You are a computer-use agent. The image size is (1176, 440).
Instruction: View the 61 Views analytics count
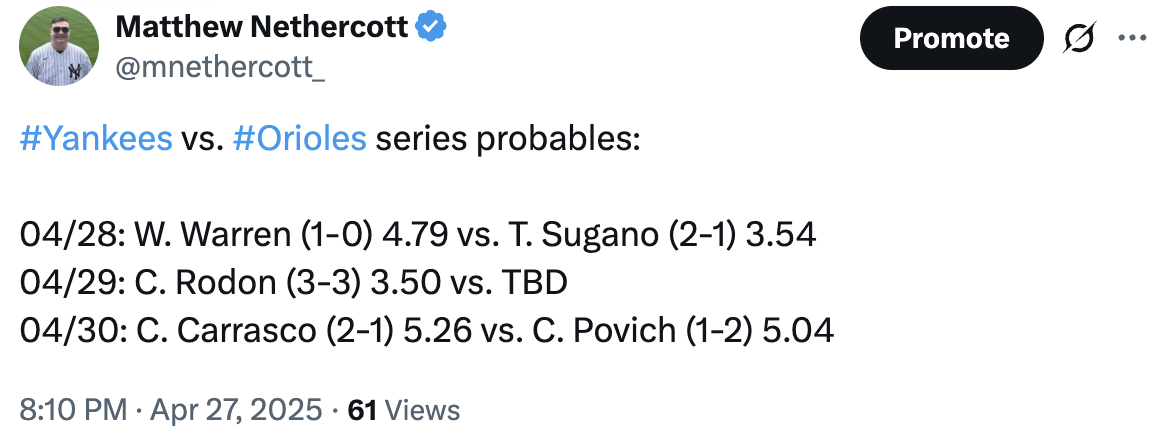pyautogui.click(x=404, y=411)
